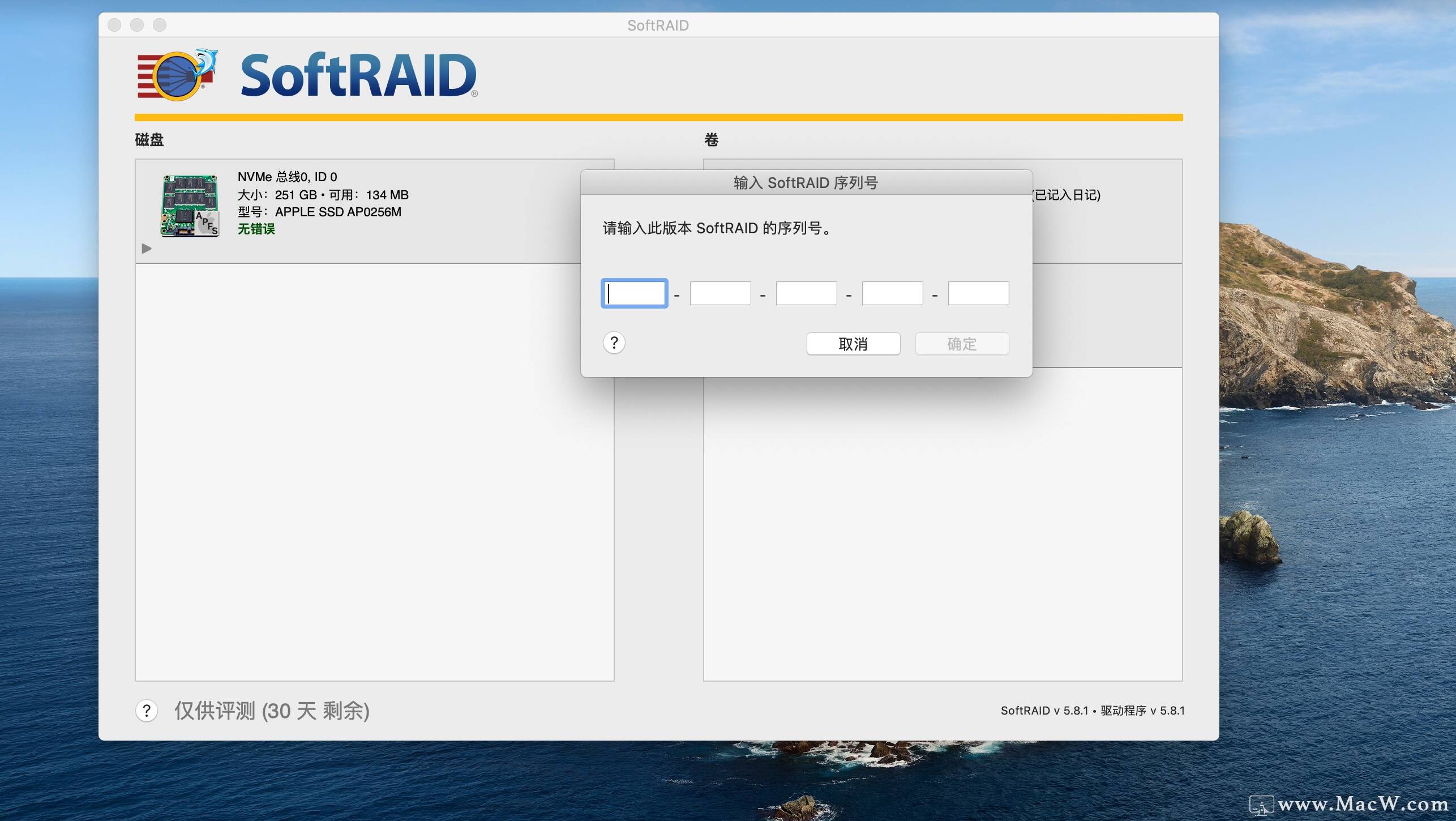Zoom the SoftRAID window
Viewport: 1456px width, 821px height.
point(160,25)
